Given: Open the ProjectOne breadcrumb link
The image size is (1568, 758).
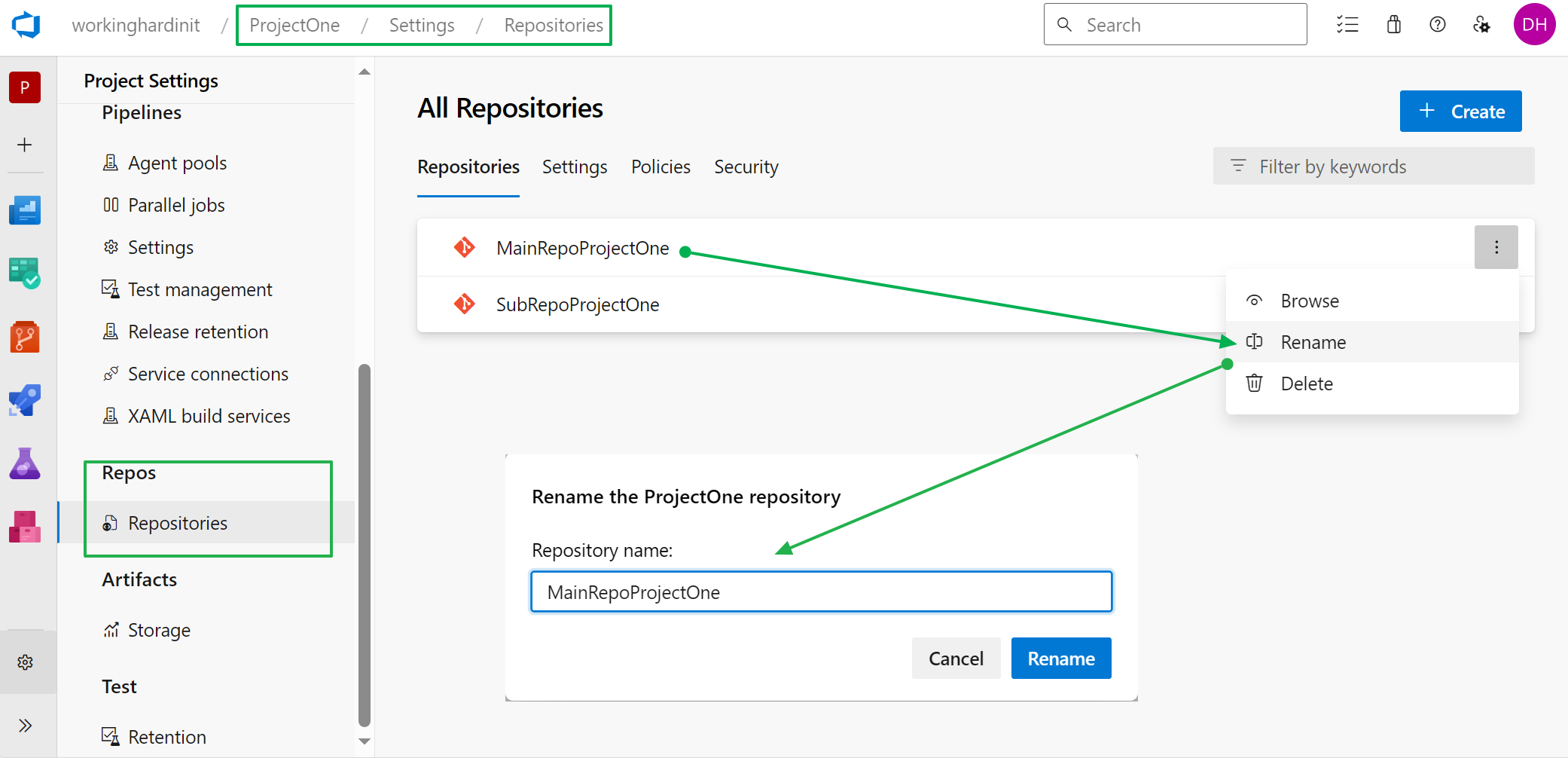Looking at the screenshot, I should [x=294, y=25].
